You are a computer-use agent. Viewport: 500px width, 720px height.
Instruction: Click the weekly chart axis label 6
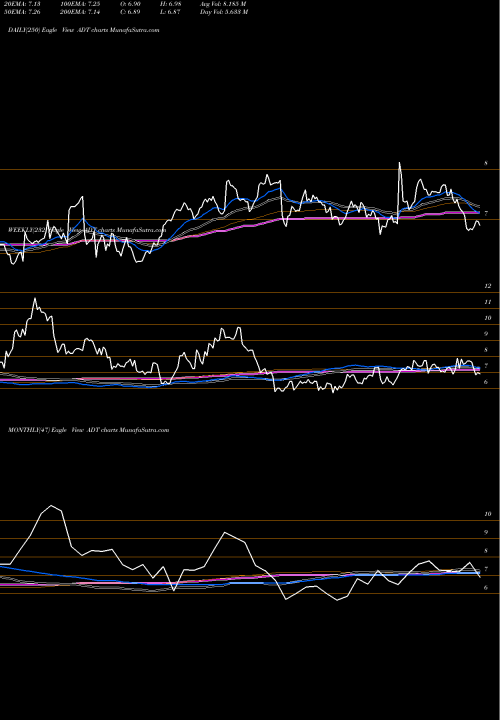pyautogui.click(x=486, y=382)
